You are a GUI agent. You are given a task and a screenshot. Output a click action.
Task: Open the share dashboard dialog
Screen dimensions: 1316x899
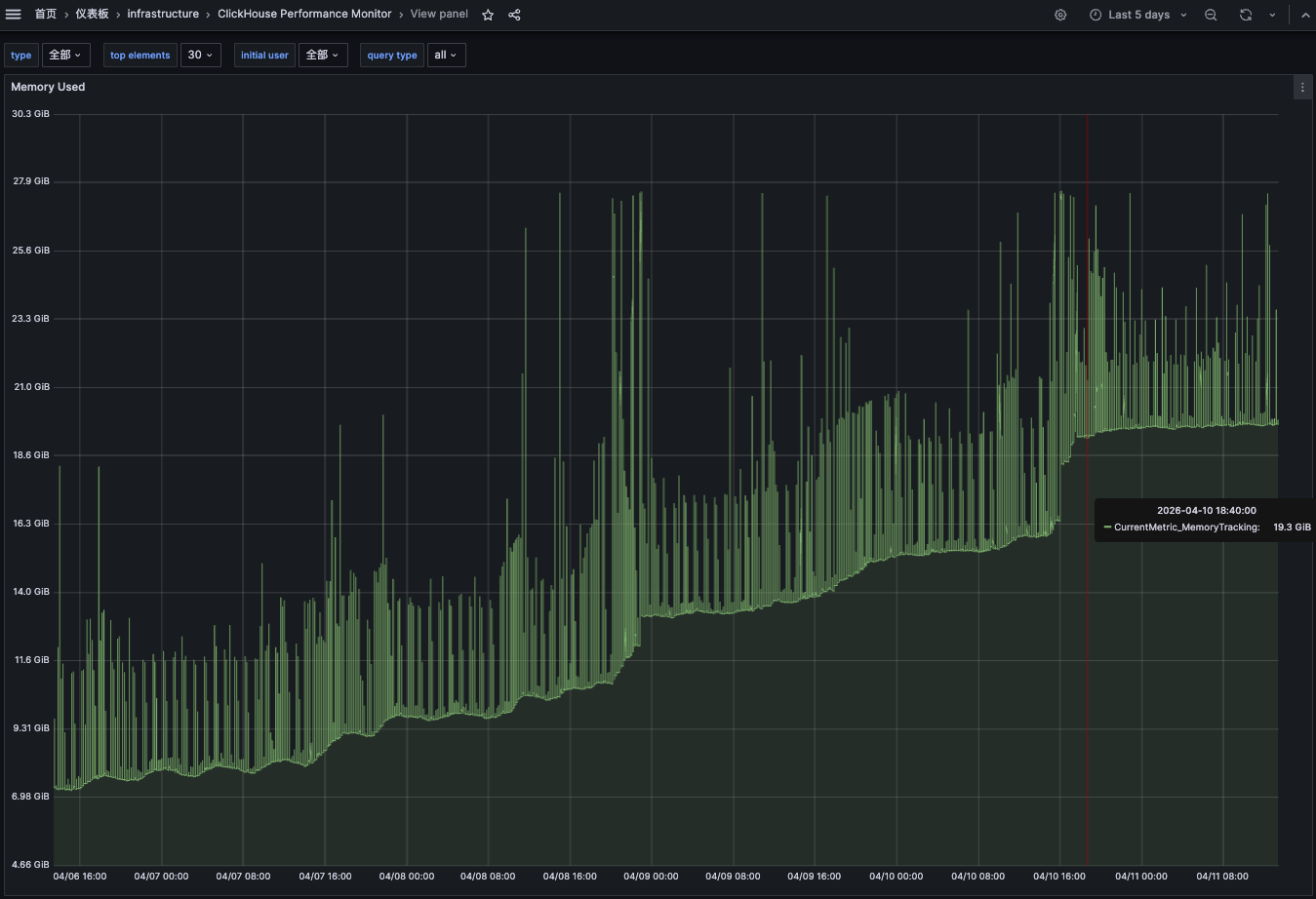pos(514,15)
